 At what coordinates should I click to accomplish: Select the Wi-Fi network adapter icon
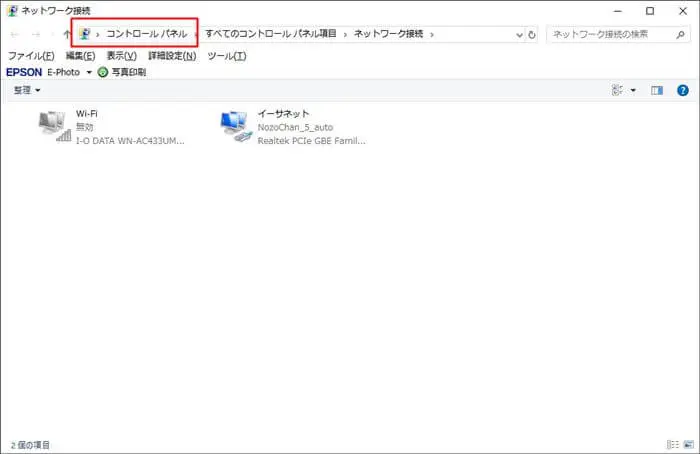coord(54,127)
